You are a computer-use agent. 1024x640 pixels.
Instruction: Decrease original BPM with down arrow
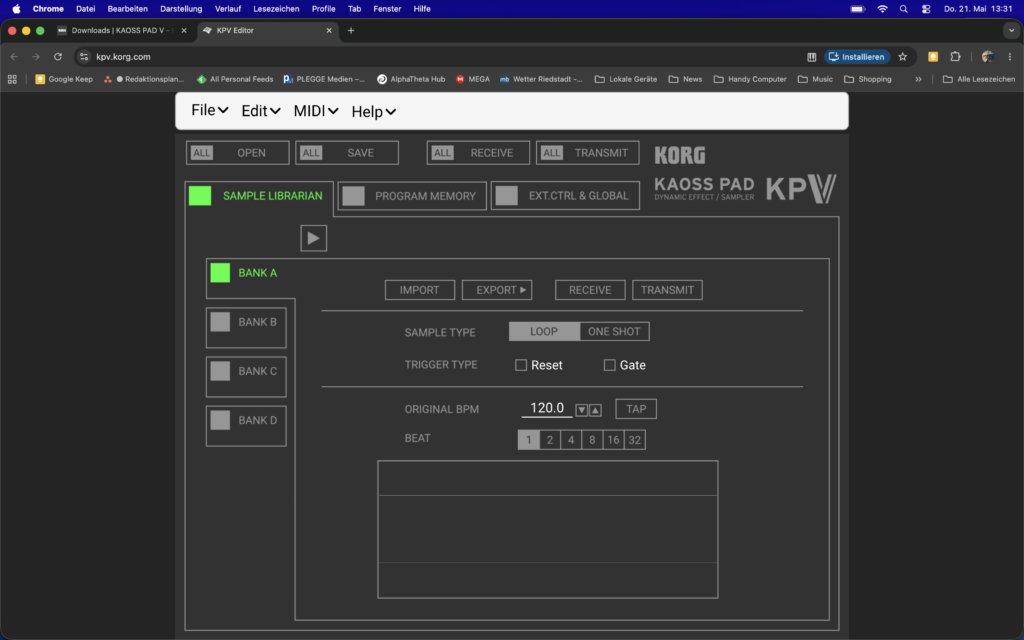pos(581,410)
